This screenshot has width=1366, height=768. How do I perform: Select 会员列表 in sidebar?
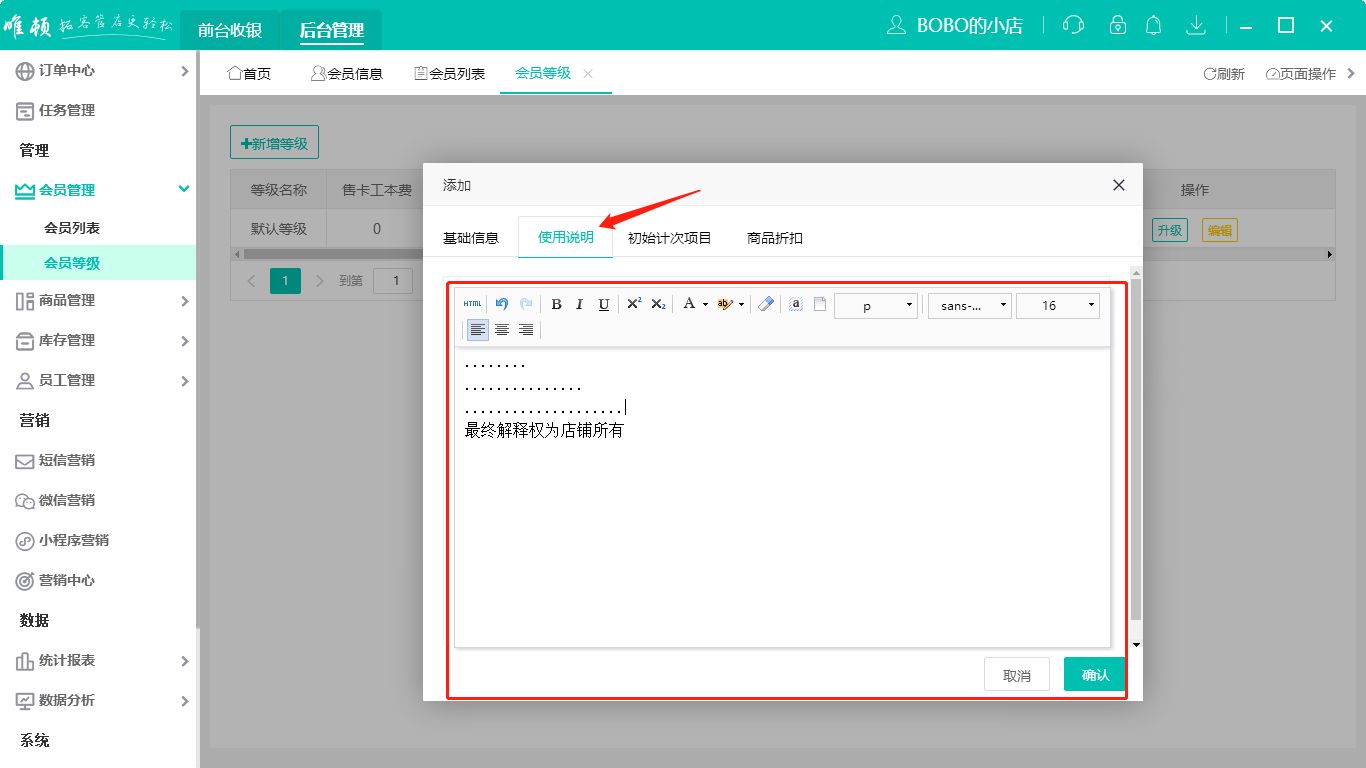(x=72, y=228)
